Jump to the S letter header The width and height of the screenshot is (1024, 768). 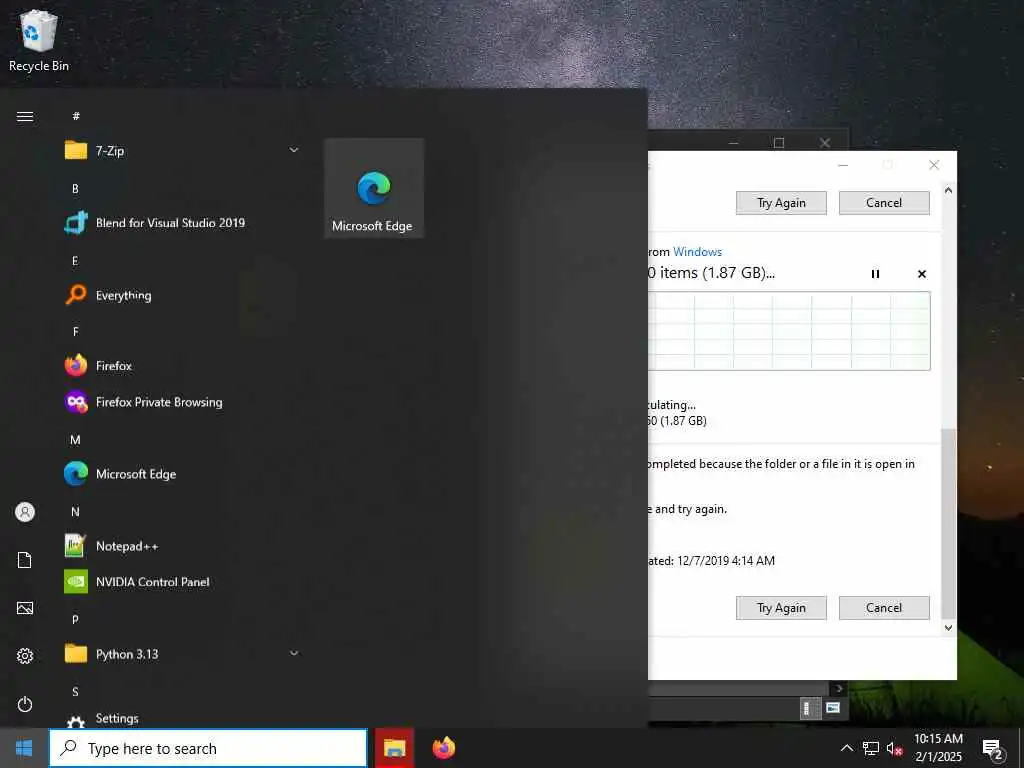click(x=75, y=692)
